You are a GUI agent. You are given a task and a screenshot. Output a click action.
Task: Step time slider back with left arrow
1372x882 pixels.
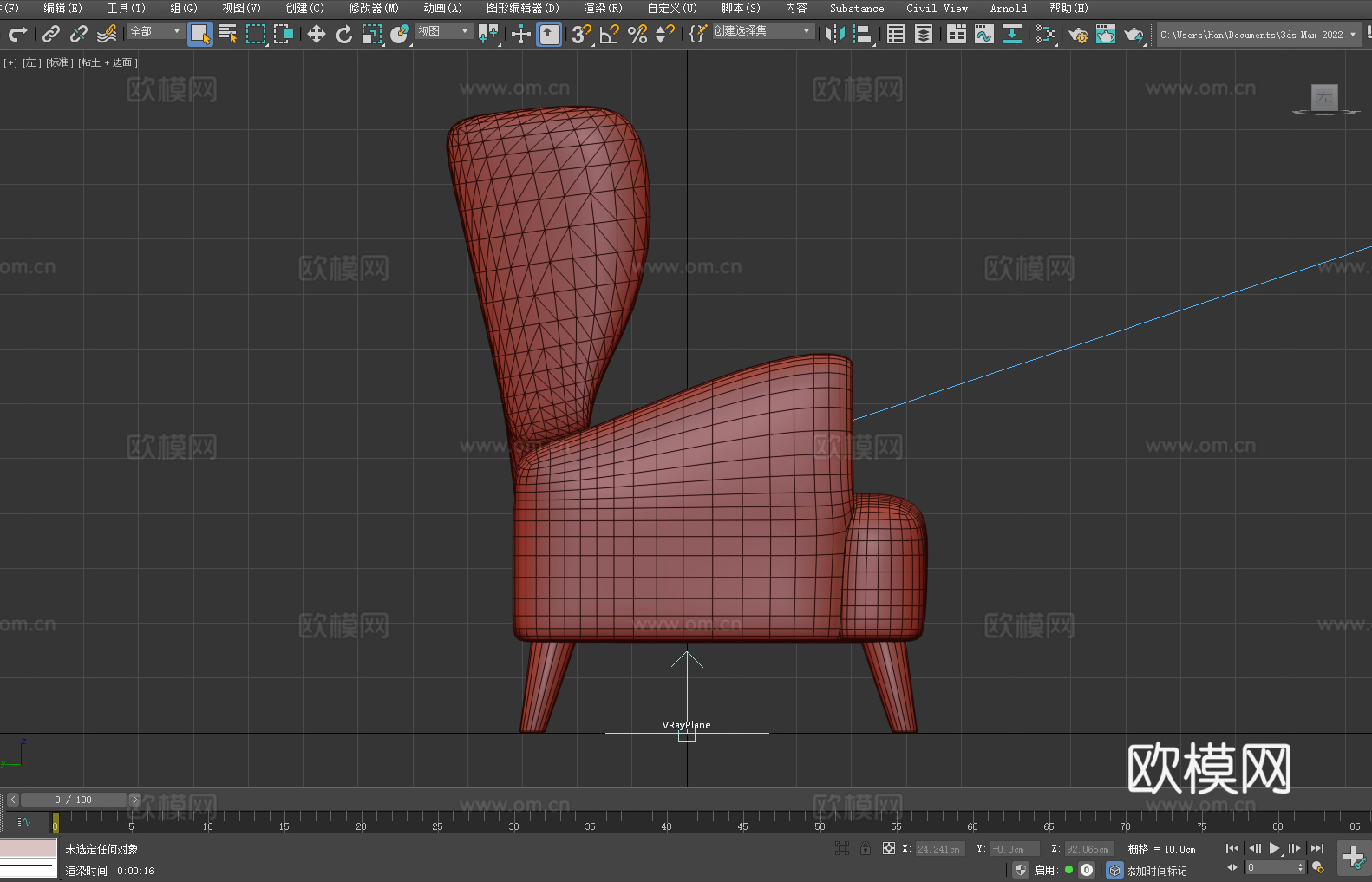[x=12, y=800]
